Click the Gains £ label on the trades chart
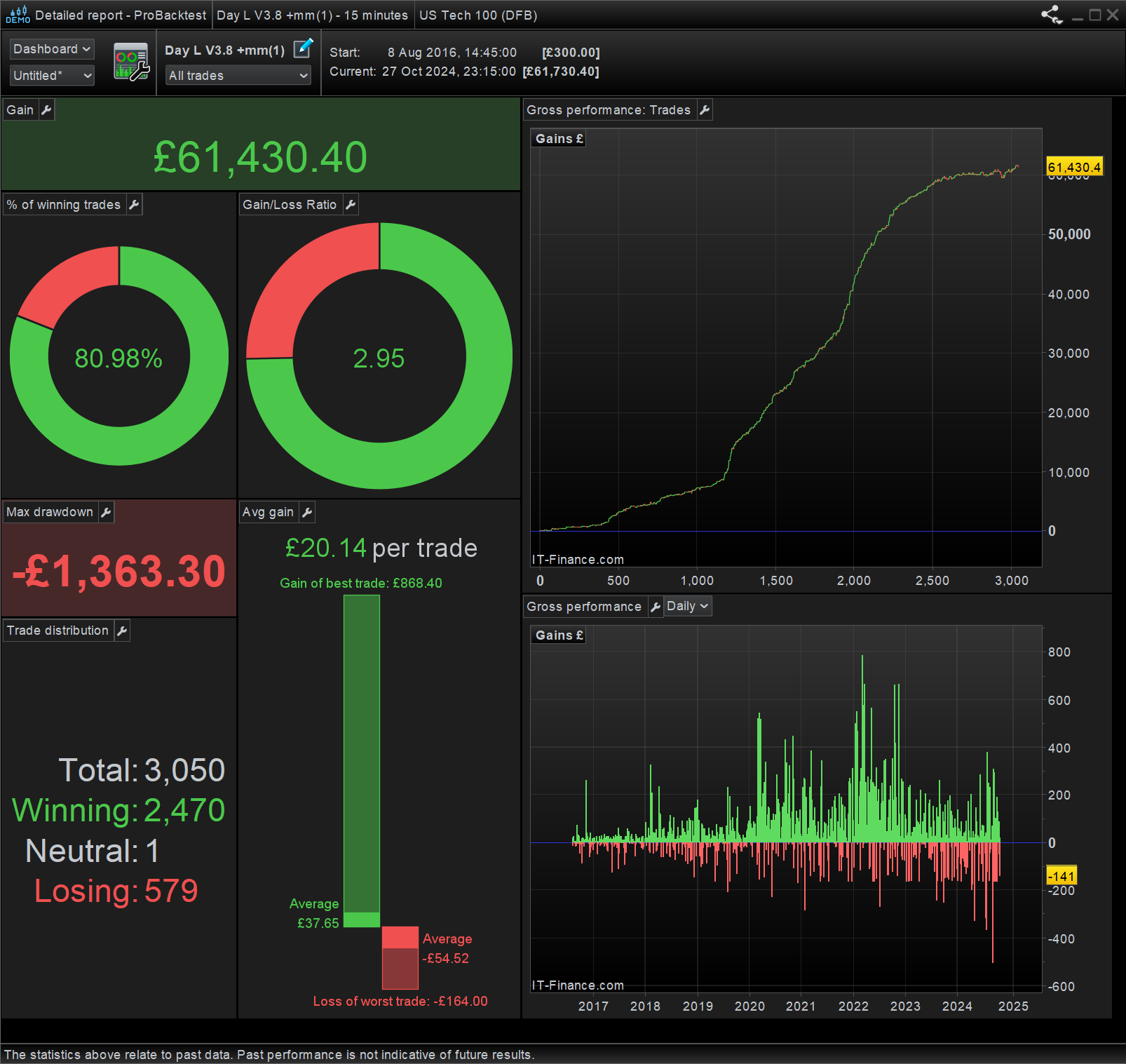This screenshot has width=1126, height=1064. (559, 139)
